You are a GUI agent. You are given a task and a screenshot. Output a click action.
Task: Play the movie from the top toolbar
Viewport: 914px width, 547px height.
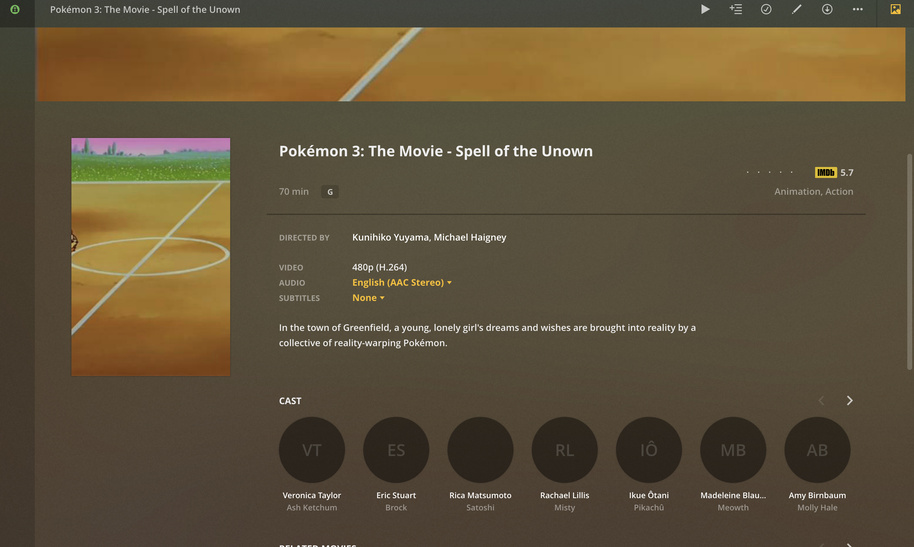tap(705, 9)
